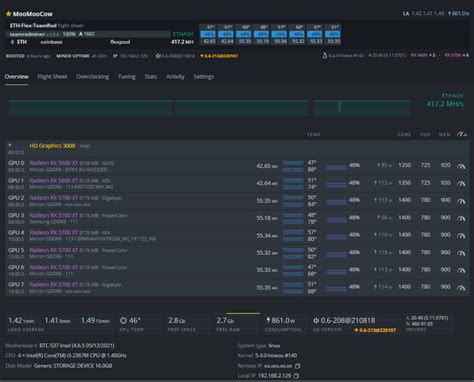Click GPU 0 hashrate value 42.65
This screenshot has width=474, height=382.
[x=267, y=166]
